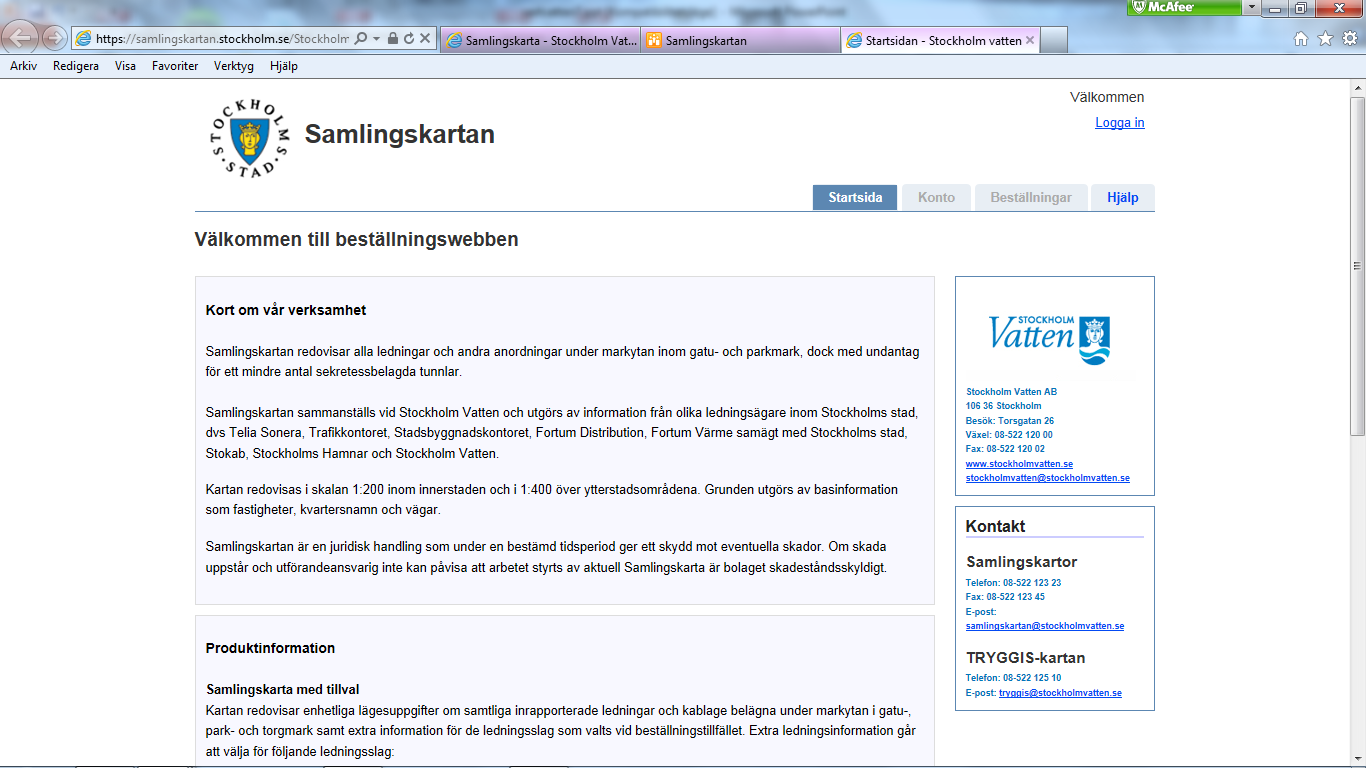
Task: Click samlingskartan@stockholmvatten.se email link
Action: point(1045,626)
